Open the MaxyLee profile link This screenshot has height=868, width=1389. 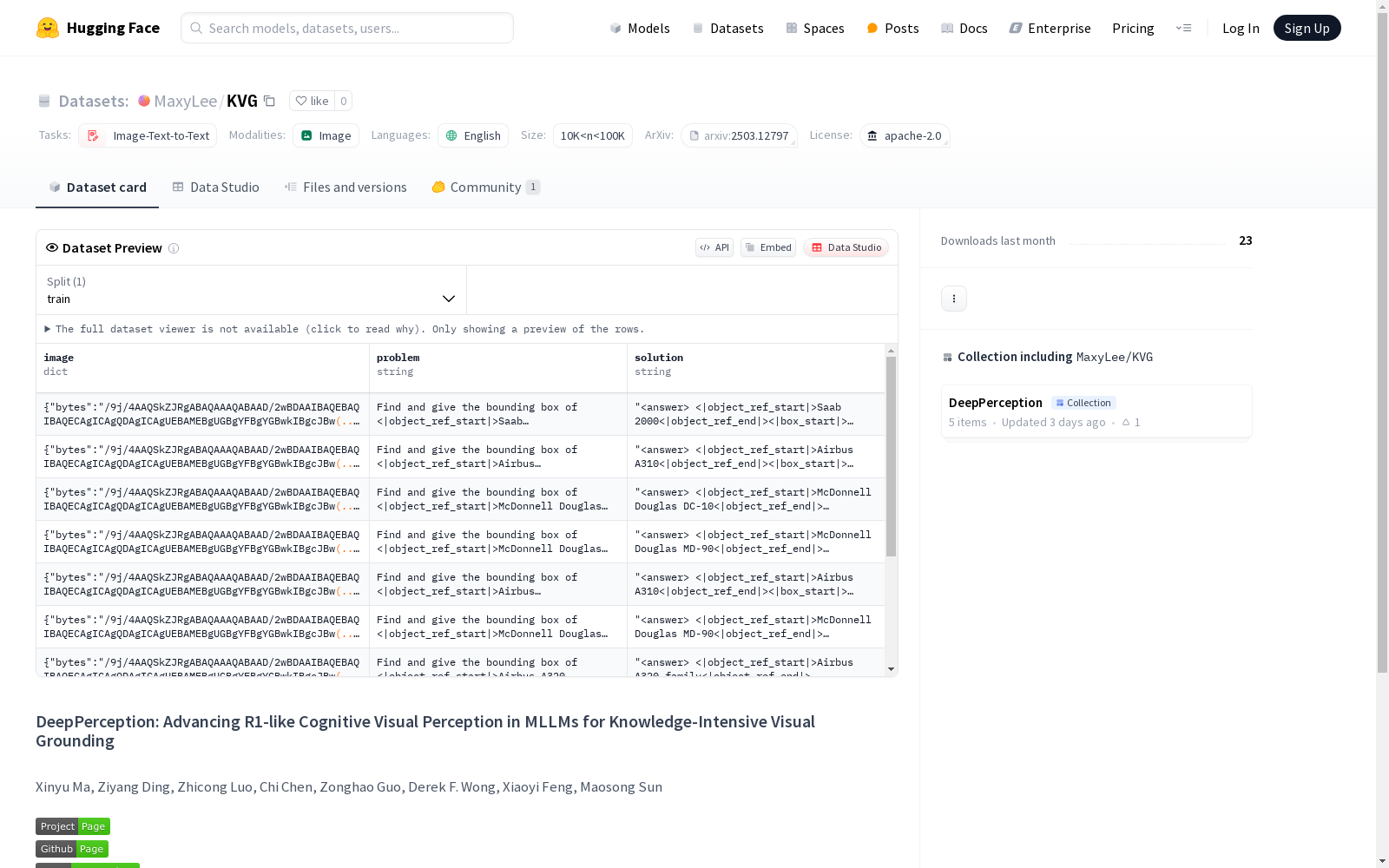[185, 101]
